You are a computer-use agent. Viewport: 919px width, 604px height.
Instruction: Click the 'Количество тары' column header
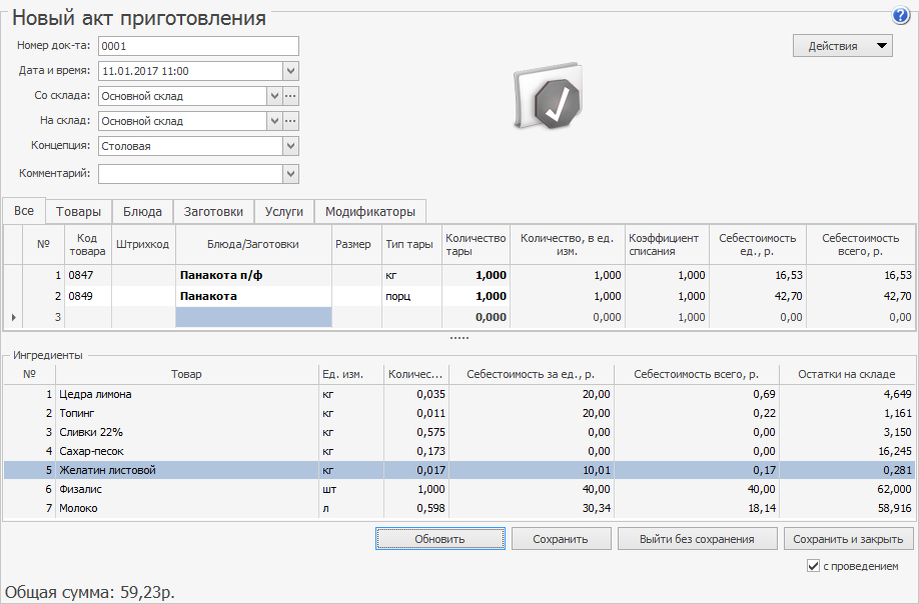[475, 244]
